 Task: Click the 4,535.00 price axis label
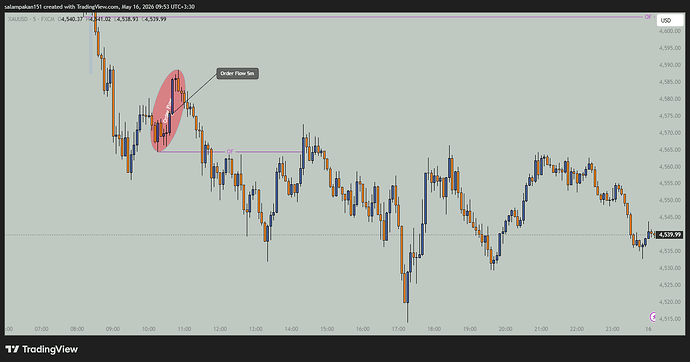point(670,251)
